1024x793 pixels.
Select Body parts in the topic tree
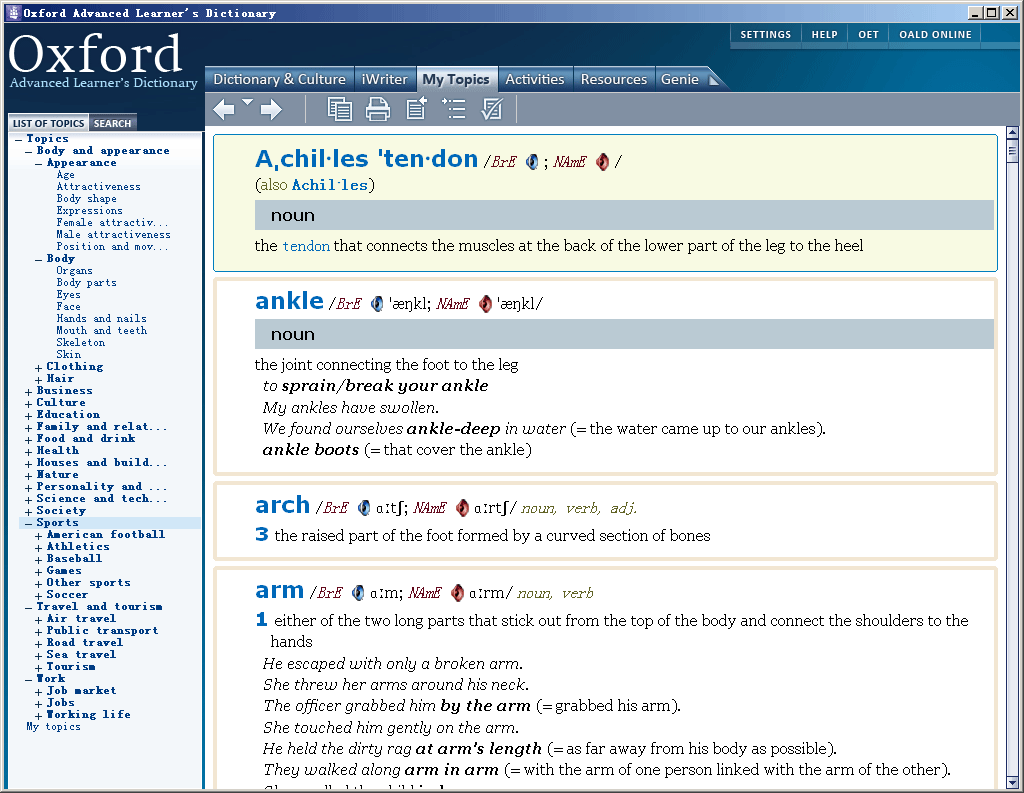[x=86, y=283]
